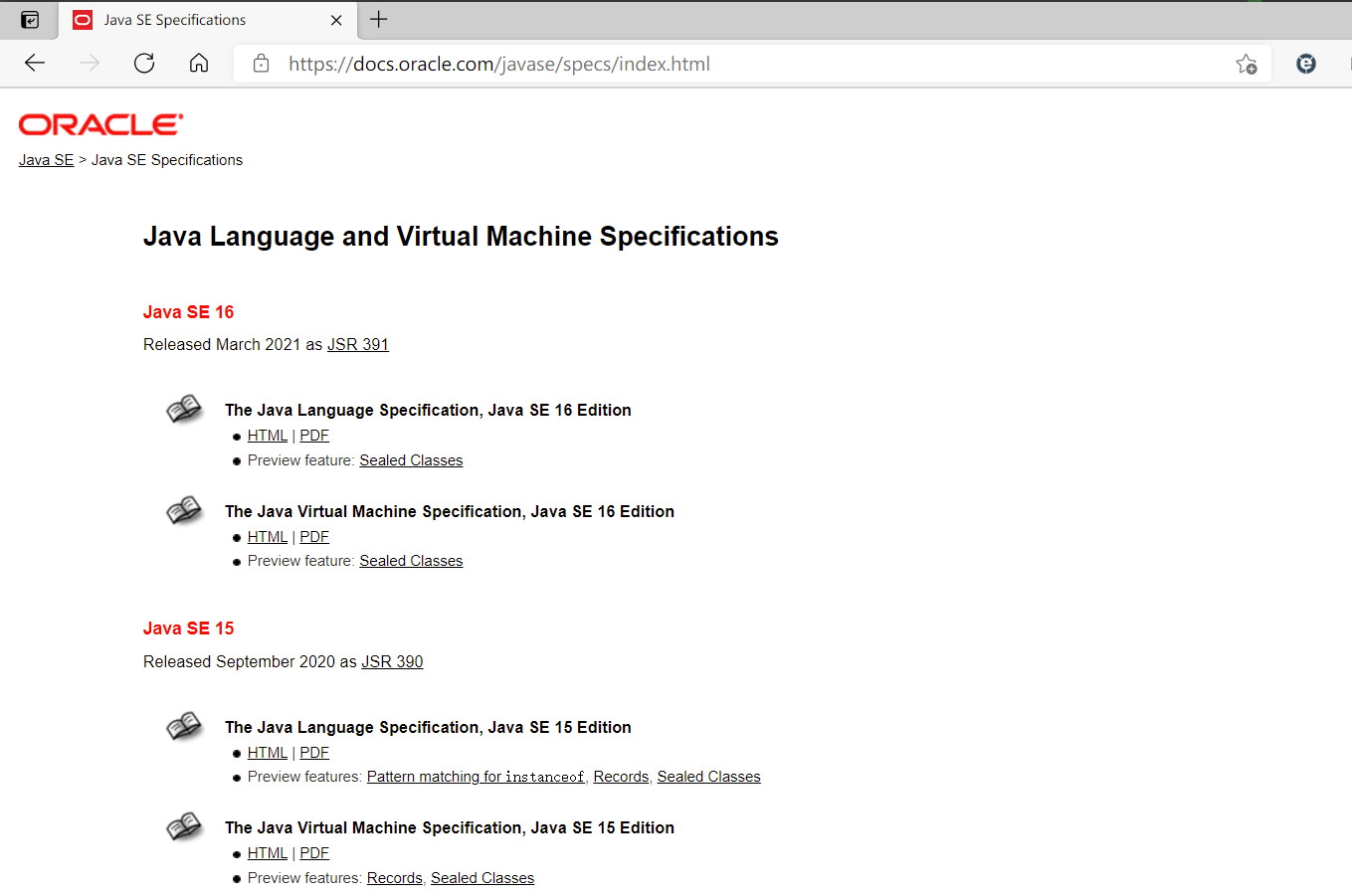The width and height of the screenshot is (1352, 896).
Task: Click the Java SE 16 red heading
Action: 188,312
